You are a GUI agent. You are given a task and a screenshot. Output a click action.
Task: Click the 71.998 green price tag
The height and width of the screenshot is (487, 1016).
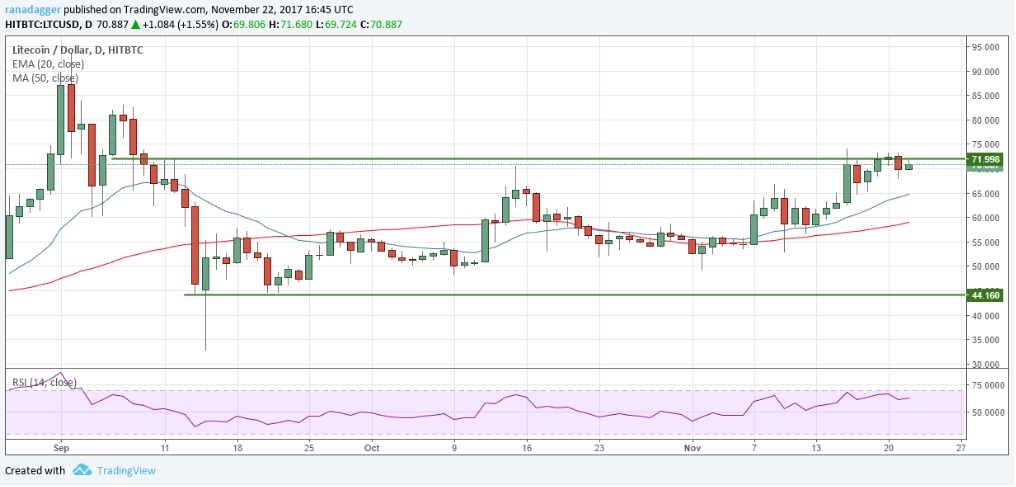(985, 160)
